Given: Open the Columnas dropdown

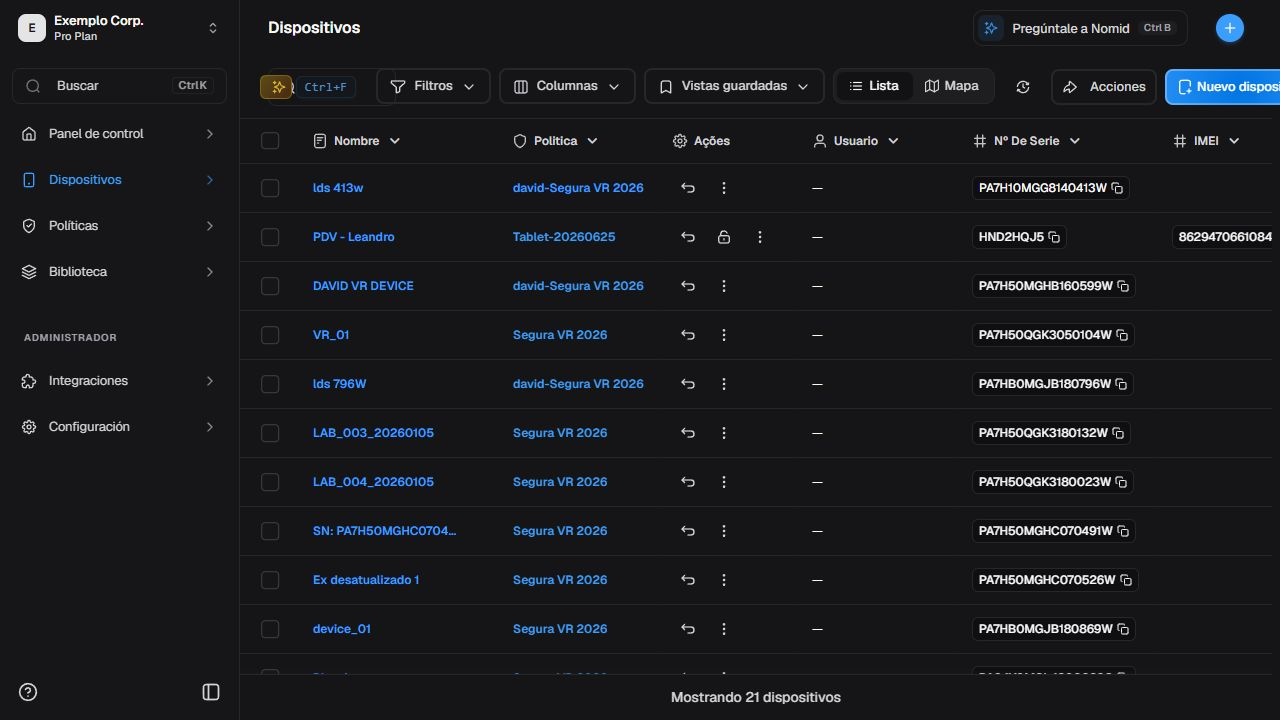Looking at the screenshot, I should click(567, 86).
